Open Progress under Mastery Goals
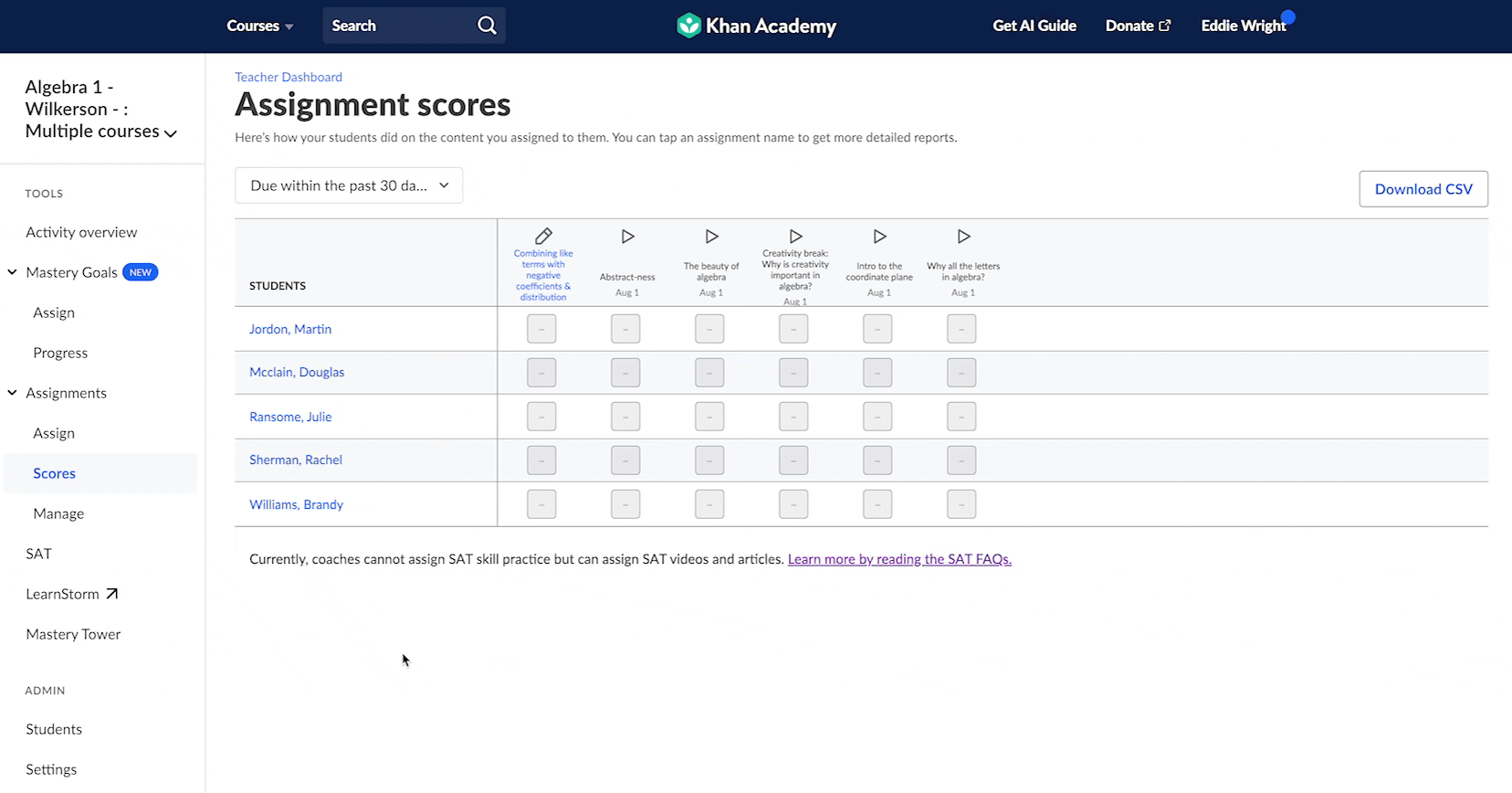The width and height of the screenshot is (1512, 793). click(x=60, y=353)
